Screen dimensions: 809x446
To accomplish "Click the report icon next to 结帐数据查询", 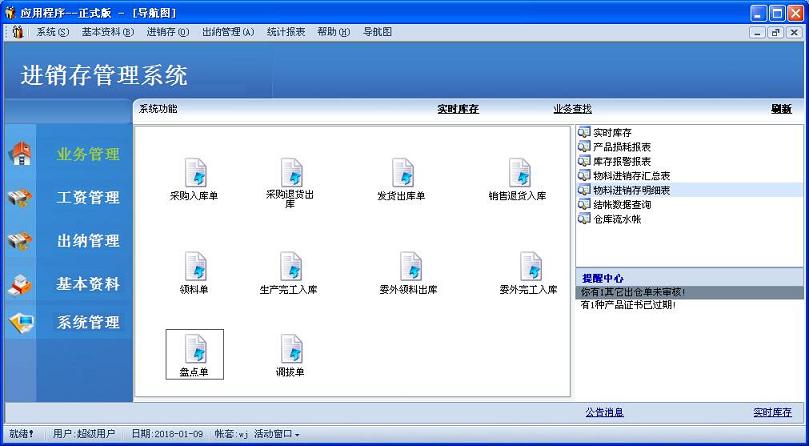I will click(584, 204).
